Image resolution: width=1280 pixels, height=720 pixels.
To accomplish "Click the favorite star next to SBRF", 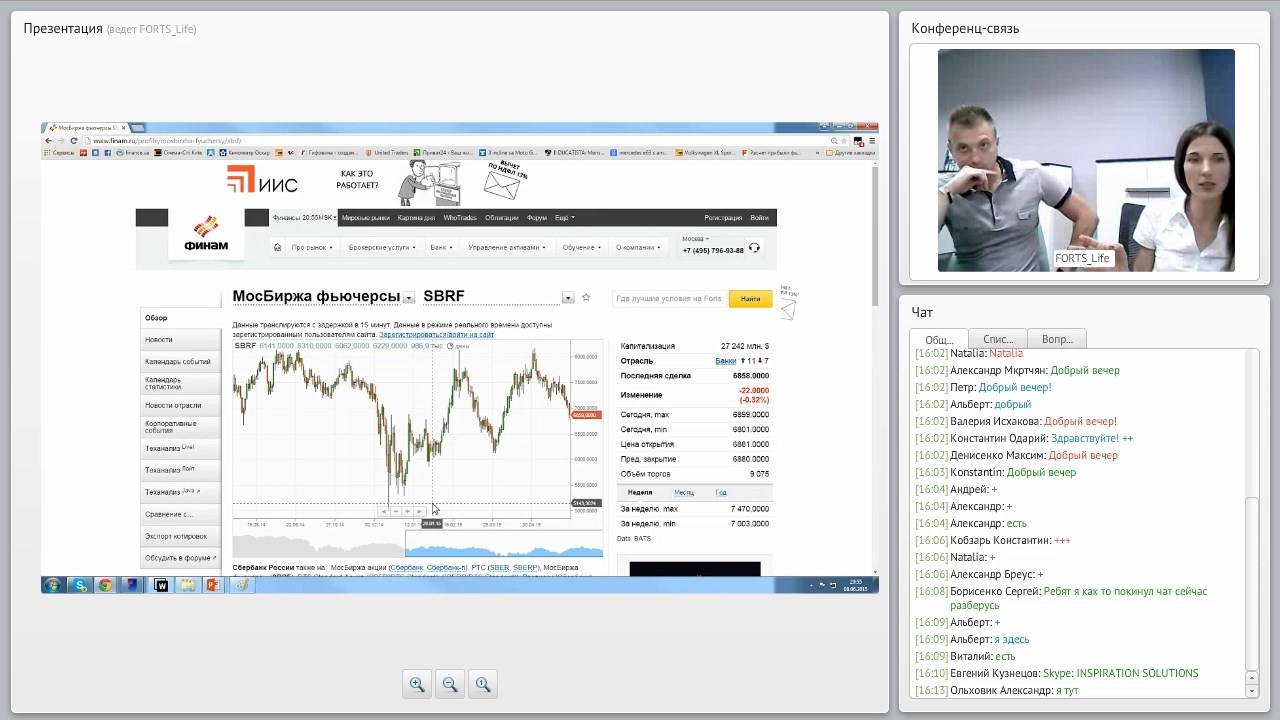I will (586, 298).
